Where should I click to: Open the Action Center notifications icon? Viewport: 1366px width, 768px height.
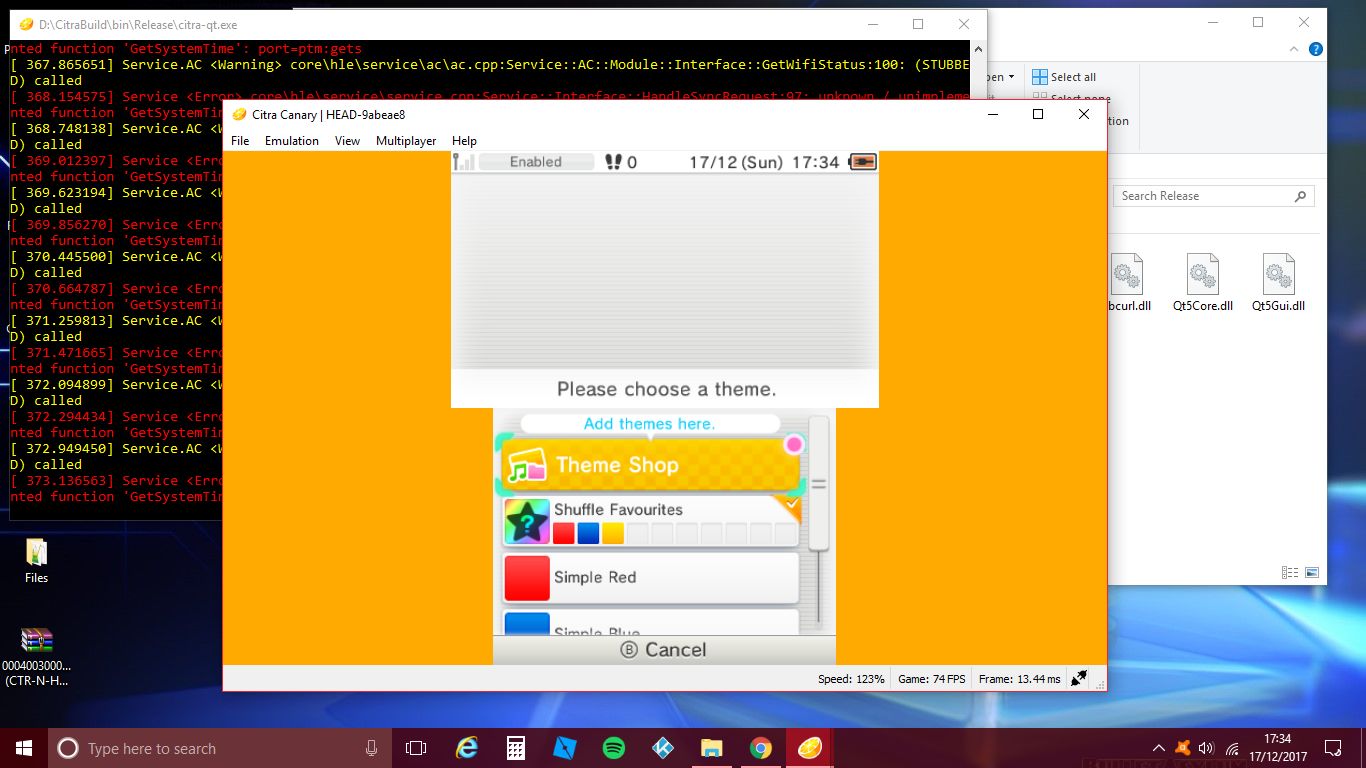click(x=1333, y=748)
